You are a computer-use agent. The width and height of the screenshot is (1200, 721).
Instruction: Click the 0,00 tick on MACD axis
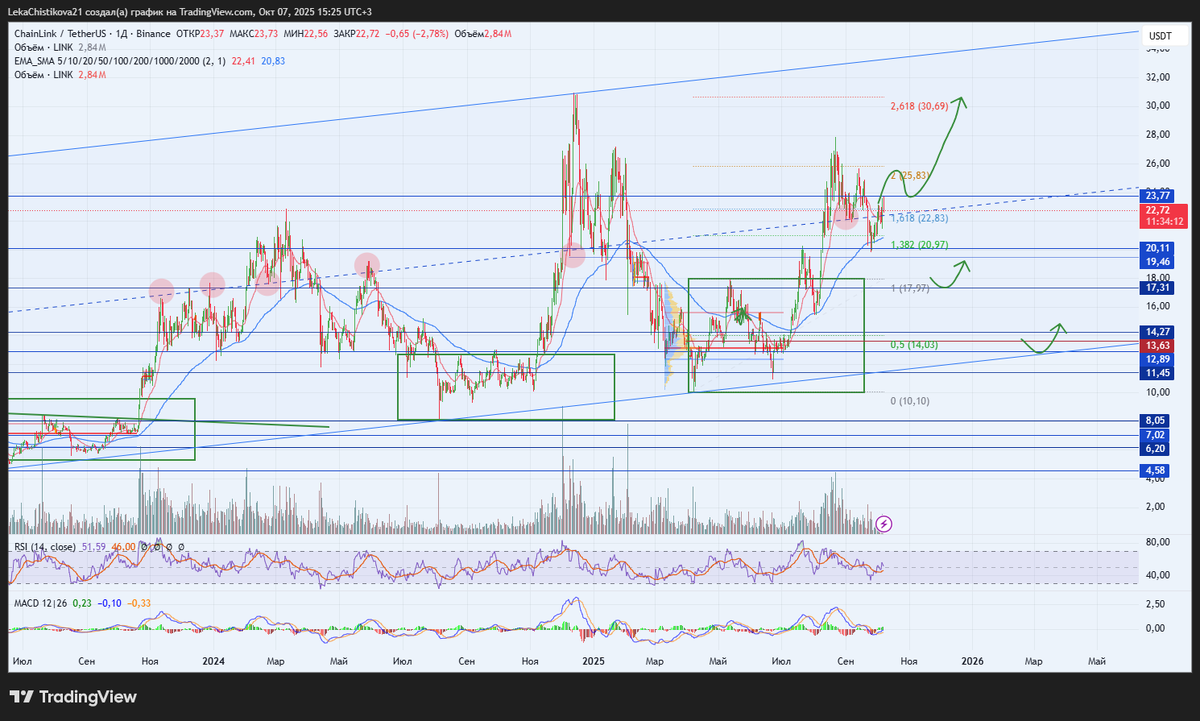coord(1155,628)
